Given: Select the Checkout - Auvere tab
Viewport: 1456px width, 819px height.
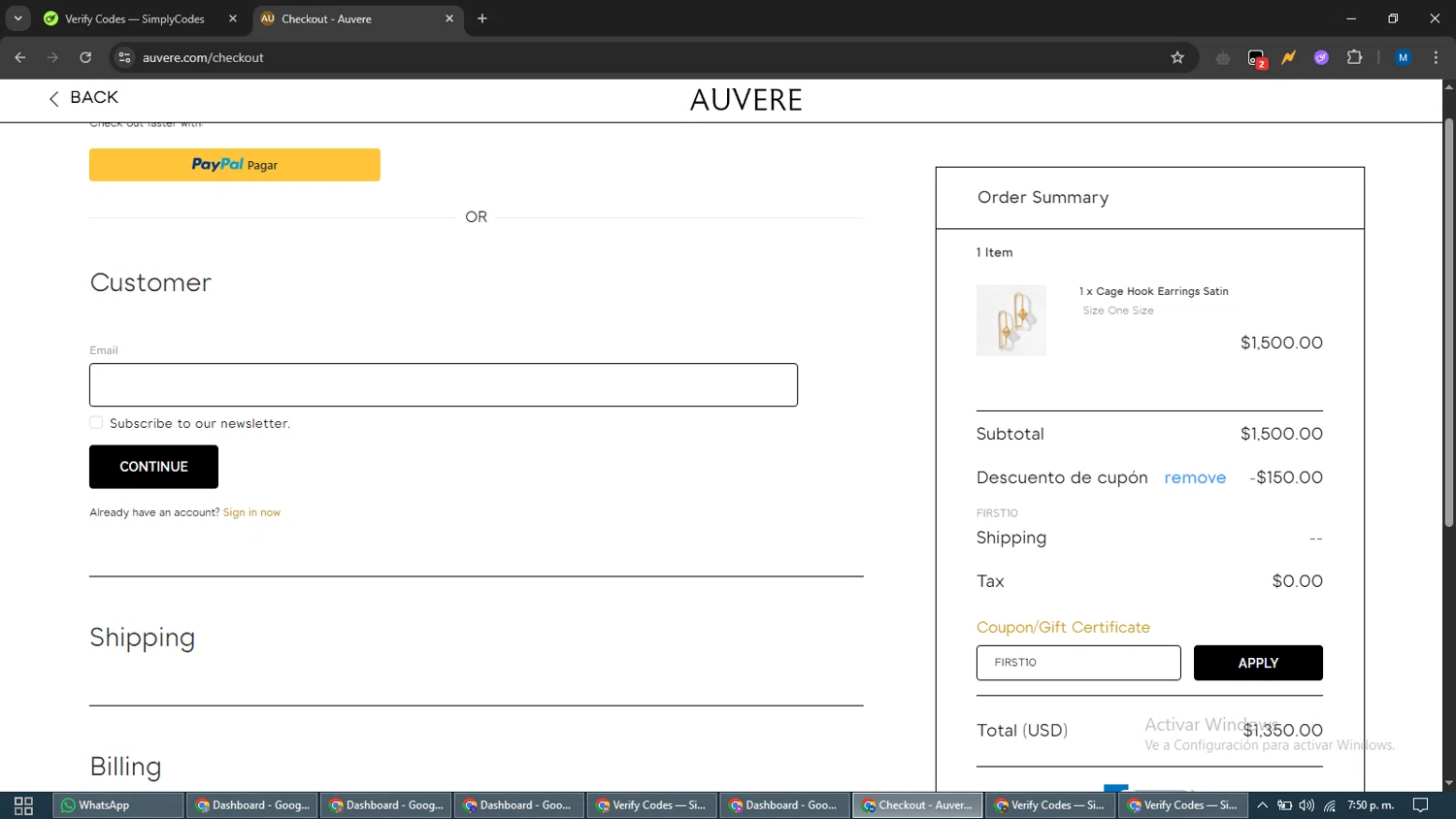Looking at the screenshot, I should point(349,18).
